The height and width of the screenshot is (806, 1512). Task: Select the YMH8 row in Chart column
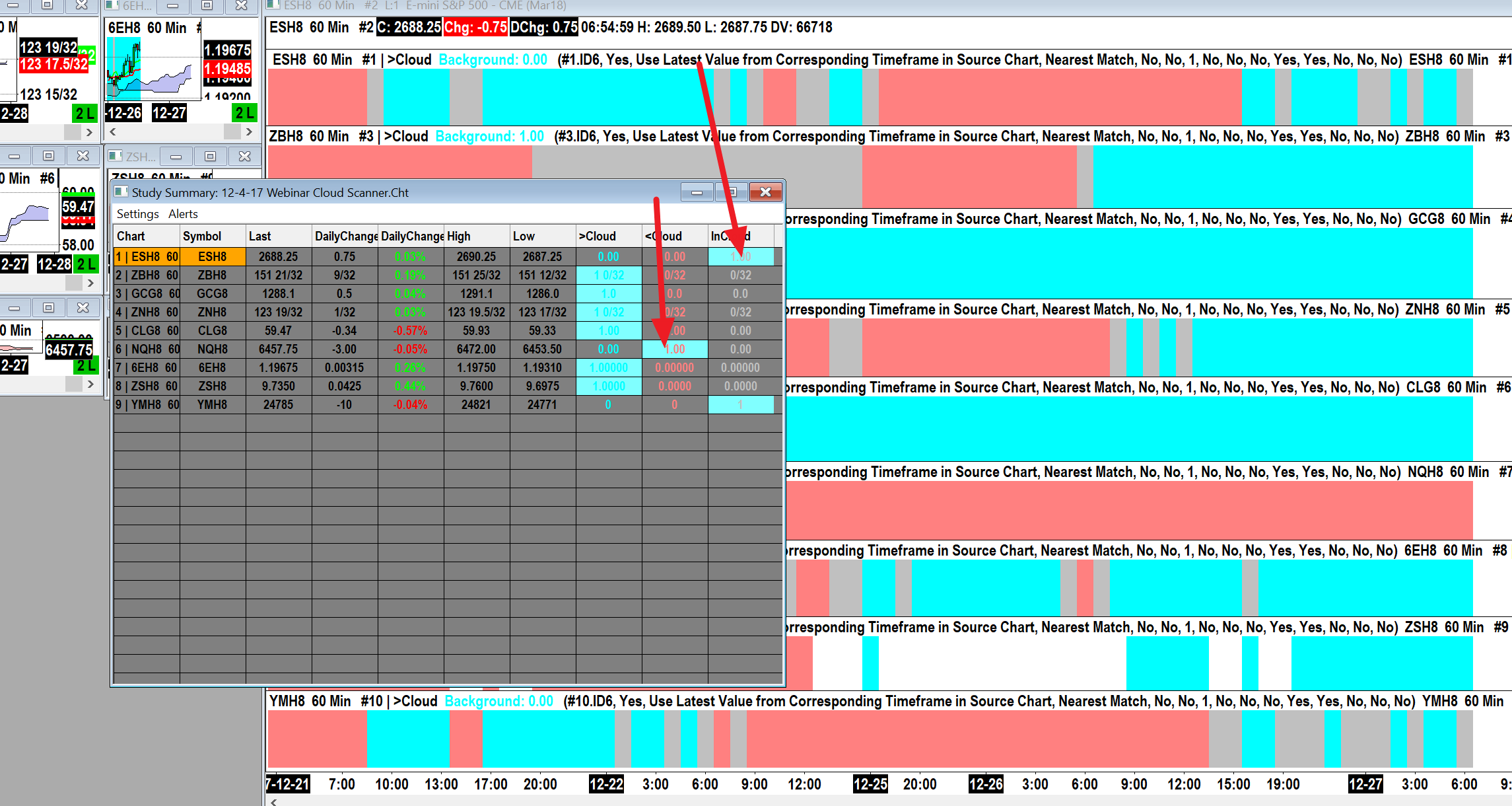pos(147,404)
